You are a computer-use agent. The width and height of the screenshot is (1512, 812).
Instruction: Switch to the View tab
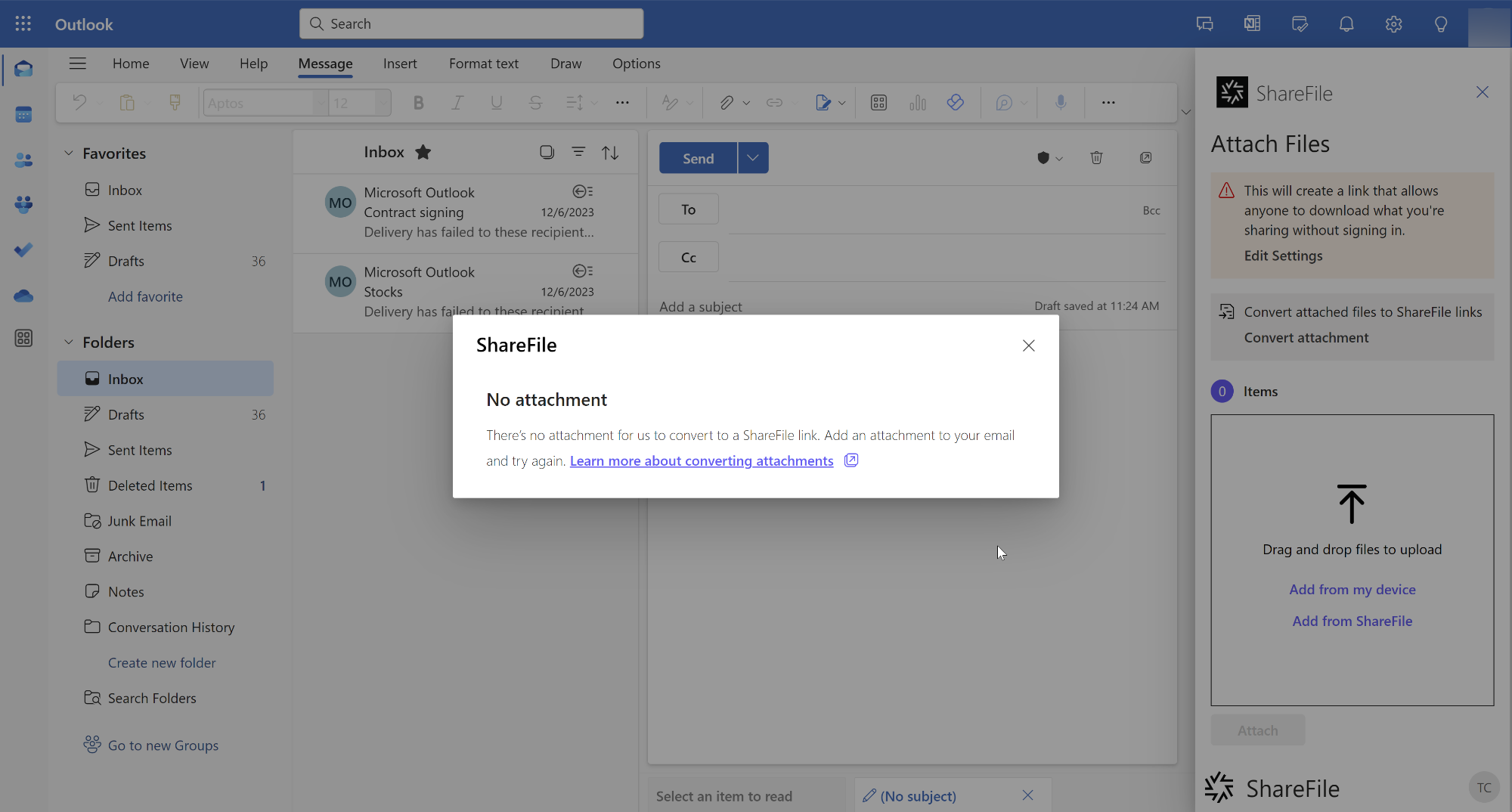pyautogui.click(x=194, y=64)
